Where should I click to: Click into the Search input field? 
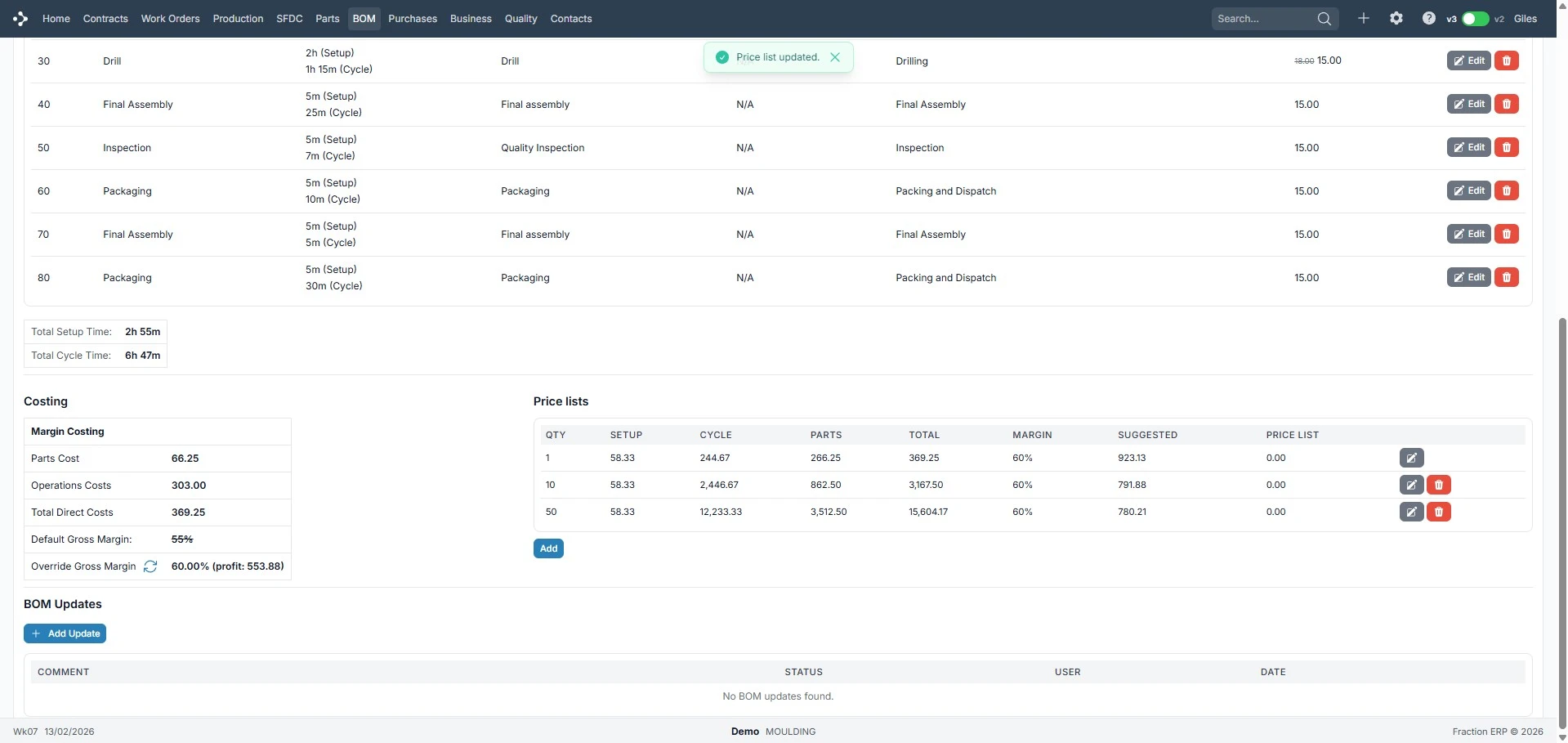click(x=1262, y=19)
